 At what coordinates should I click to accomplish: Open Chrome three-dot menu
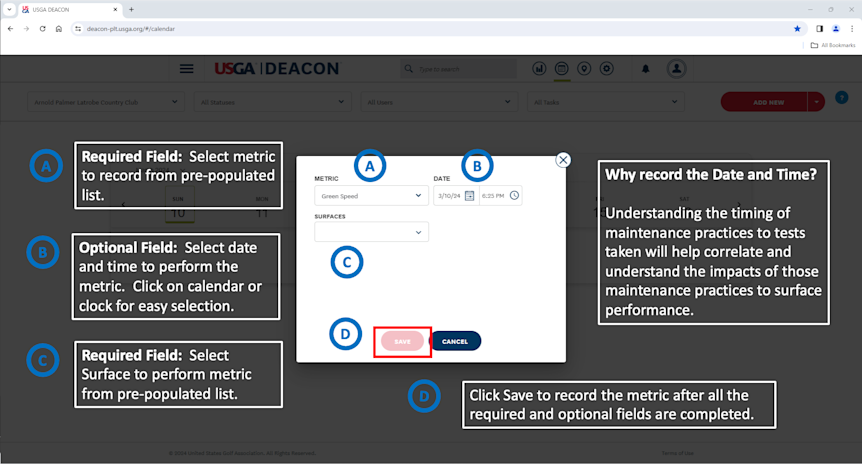click(x=852, y=29)
